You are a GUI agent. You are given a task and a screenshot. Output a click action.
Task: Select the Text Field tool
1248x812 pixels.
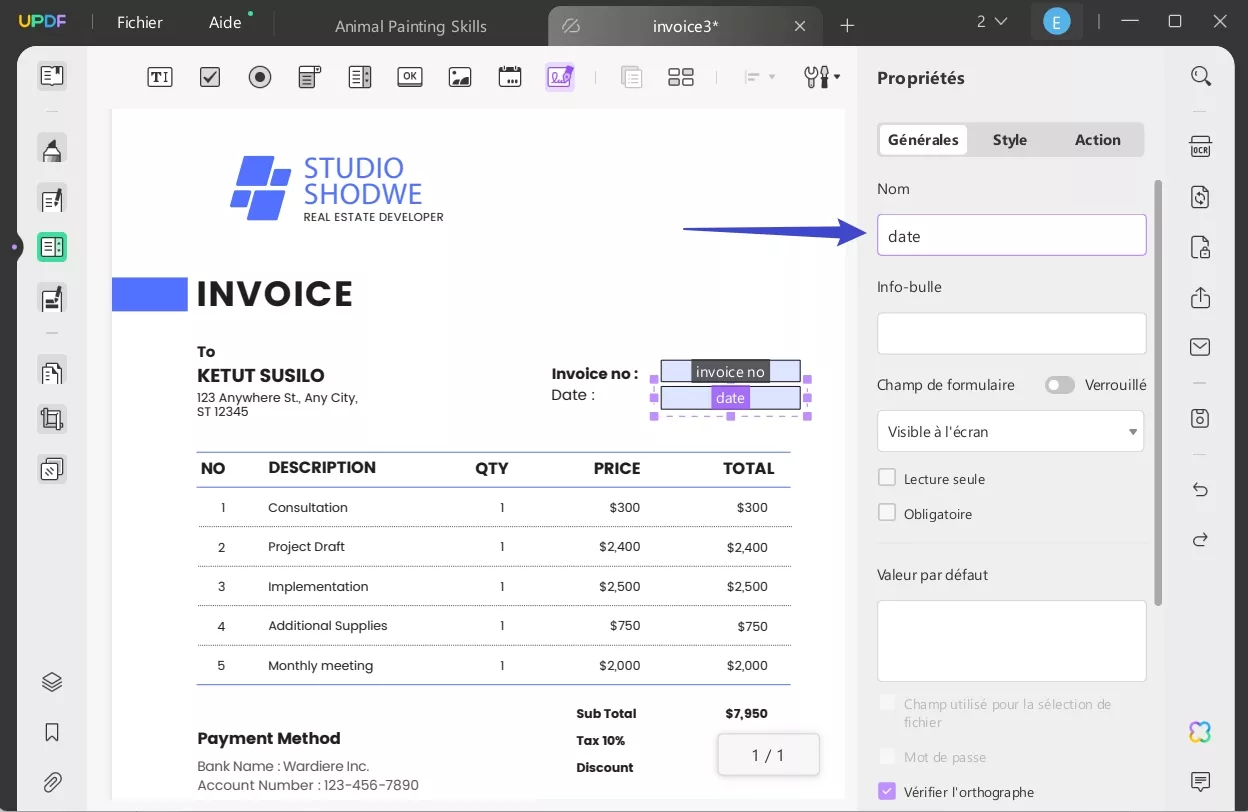tap(160, 77)
